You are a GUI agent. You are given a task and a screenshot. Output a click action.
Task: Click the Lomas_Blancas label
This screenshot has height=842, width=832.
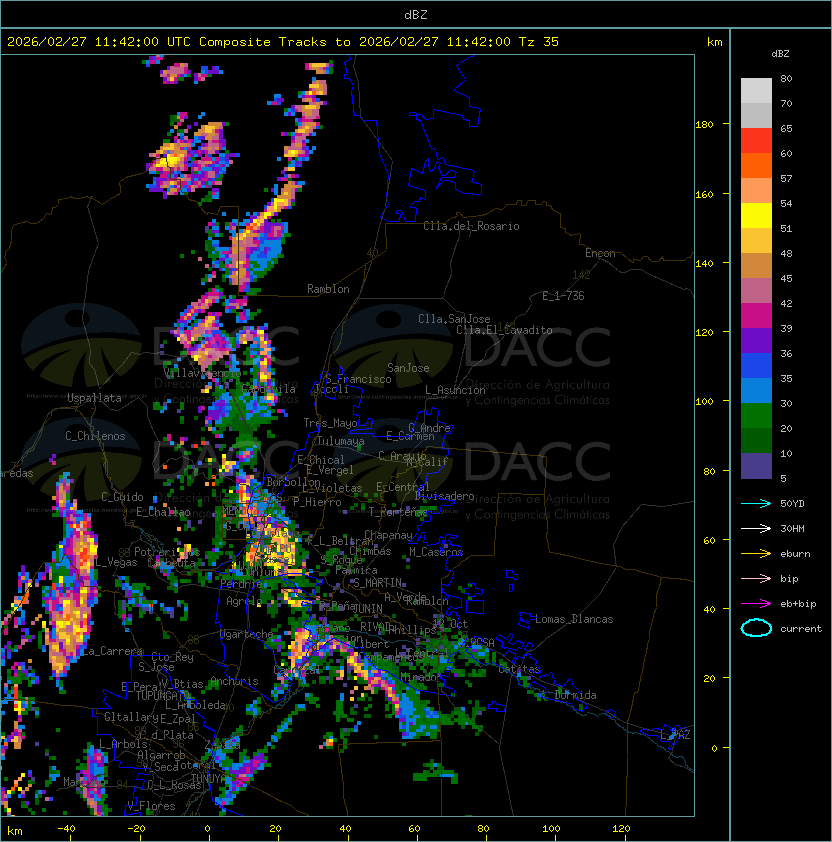(x=574, y=619)
